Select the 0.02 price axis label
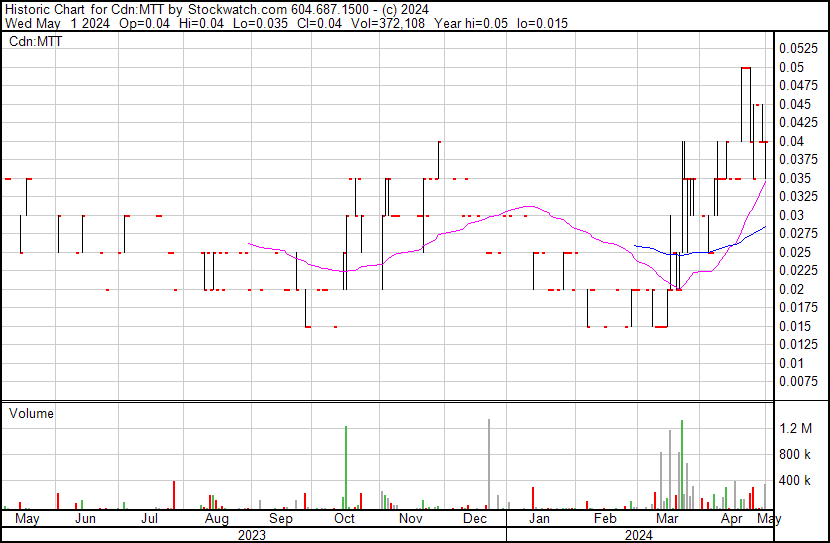This screenshot has width=830, height=543. pyautogui.click(x=791, y=289)
